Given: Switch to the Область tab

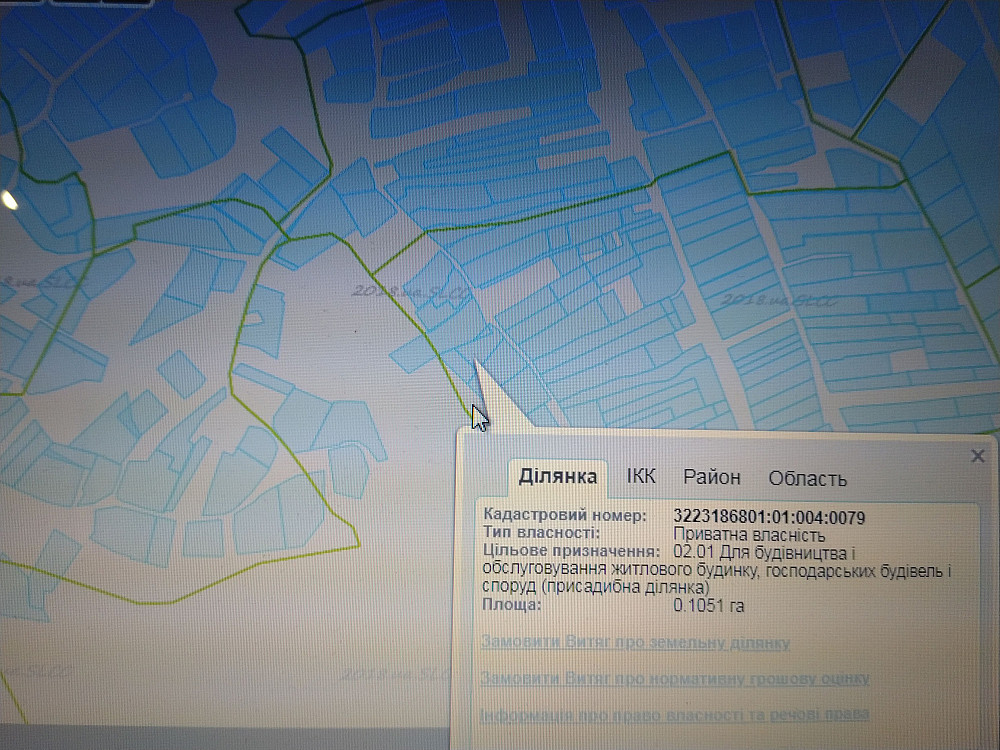Looking at the screenshot, I should pos(807,479).
